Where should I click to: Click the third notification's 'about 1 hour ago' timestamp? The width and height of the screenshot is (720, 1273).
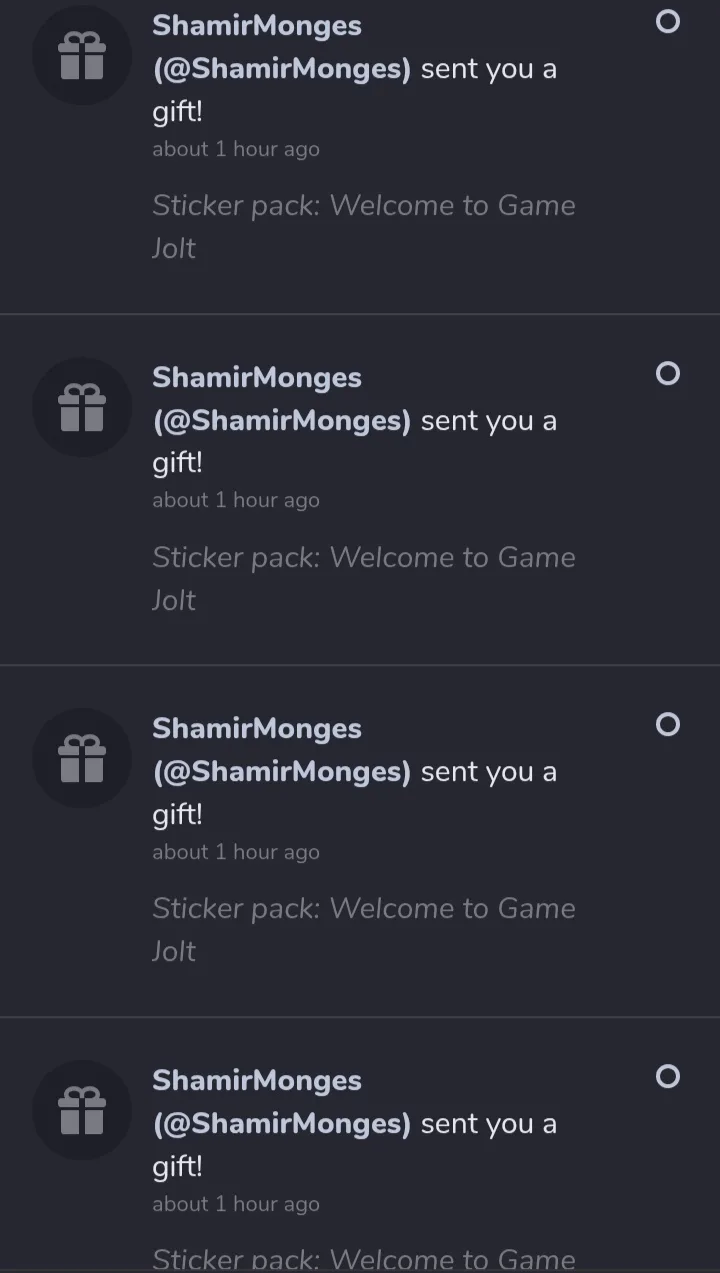(236, 852)
